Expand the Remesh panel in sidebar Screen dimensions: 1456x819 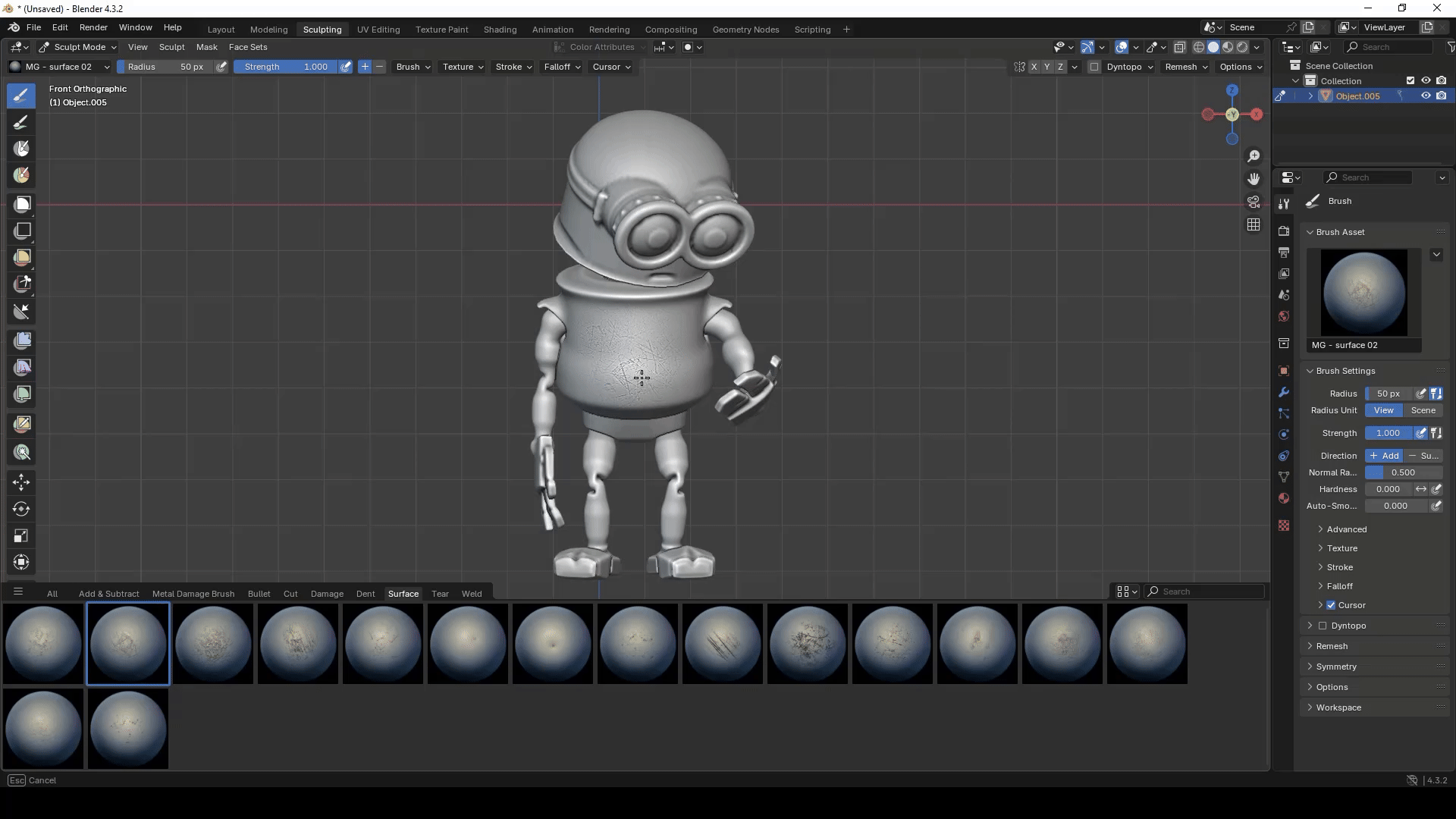(1332, 646)
